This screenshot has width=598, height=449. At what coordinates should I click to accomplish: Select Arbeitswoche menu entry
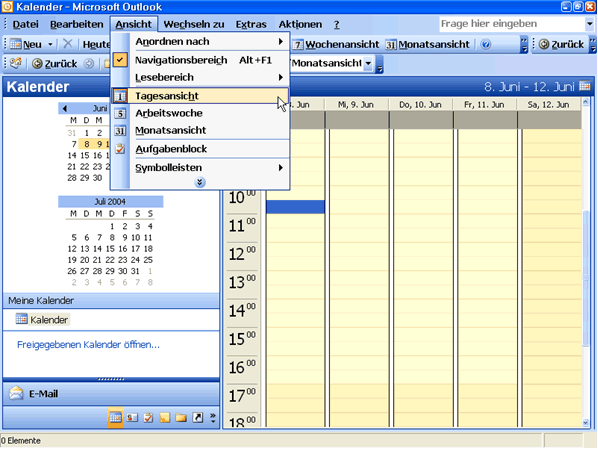pos(200,113)
